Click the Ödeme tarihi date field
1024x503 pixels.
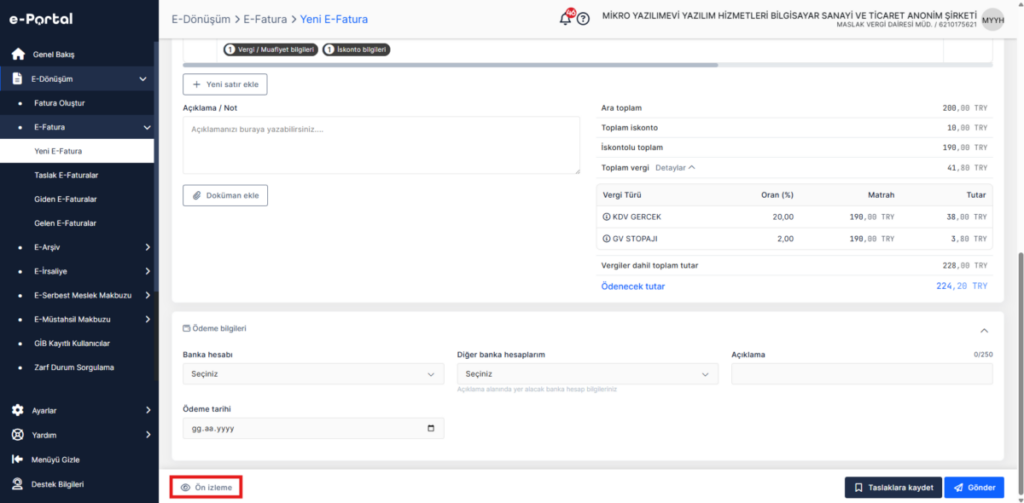click(313, 429)
